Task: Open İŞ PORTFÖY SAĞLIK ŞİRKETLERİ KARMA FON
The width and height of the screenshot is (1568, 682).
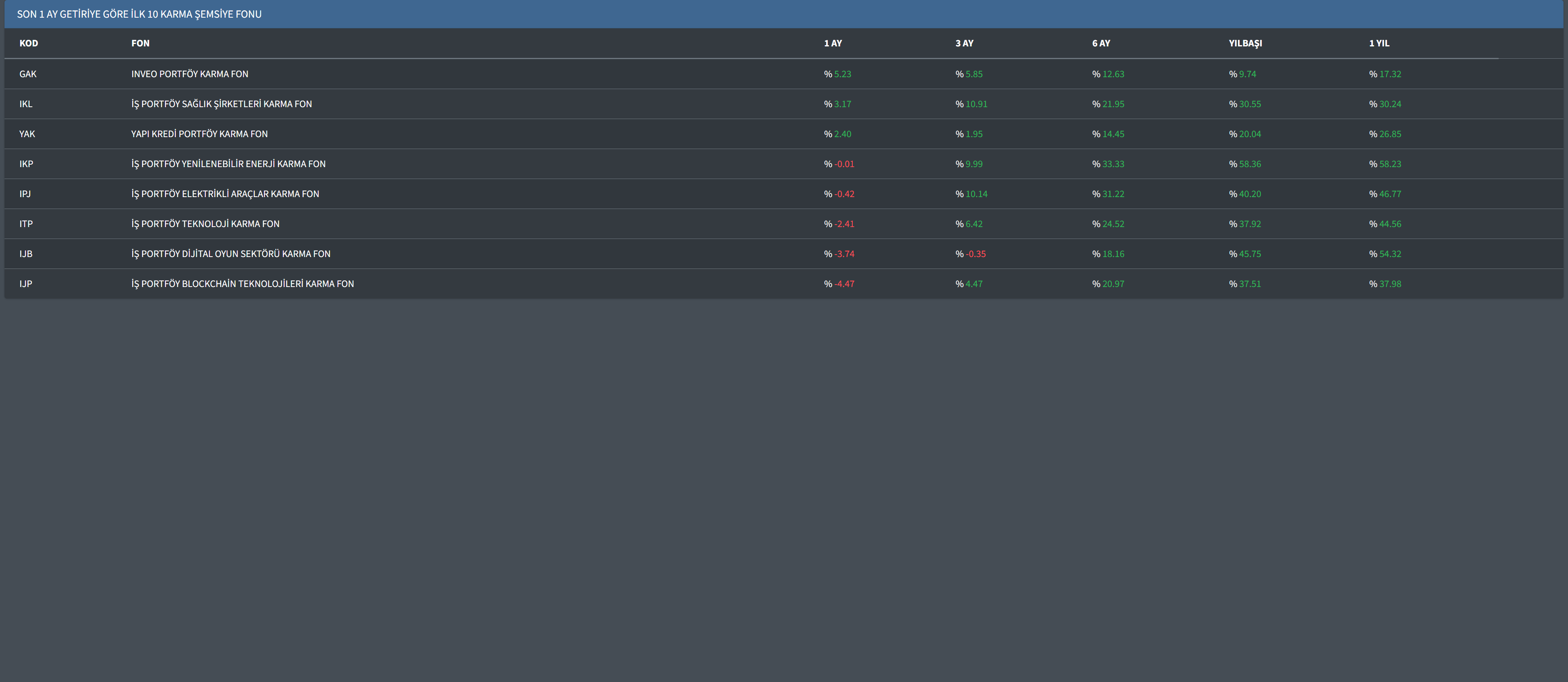Action: pyautogui.click(x=221, y=104)
